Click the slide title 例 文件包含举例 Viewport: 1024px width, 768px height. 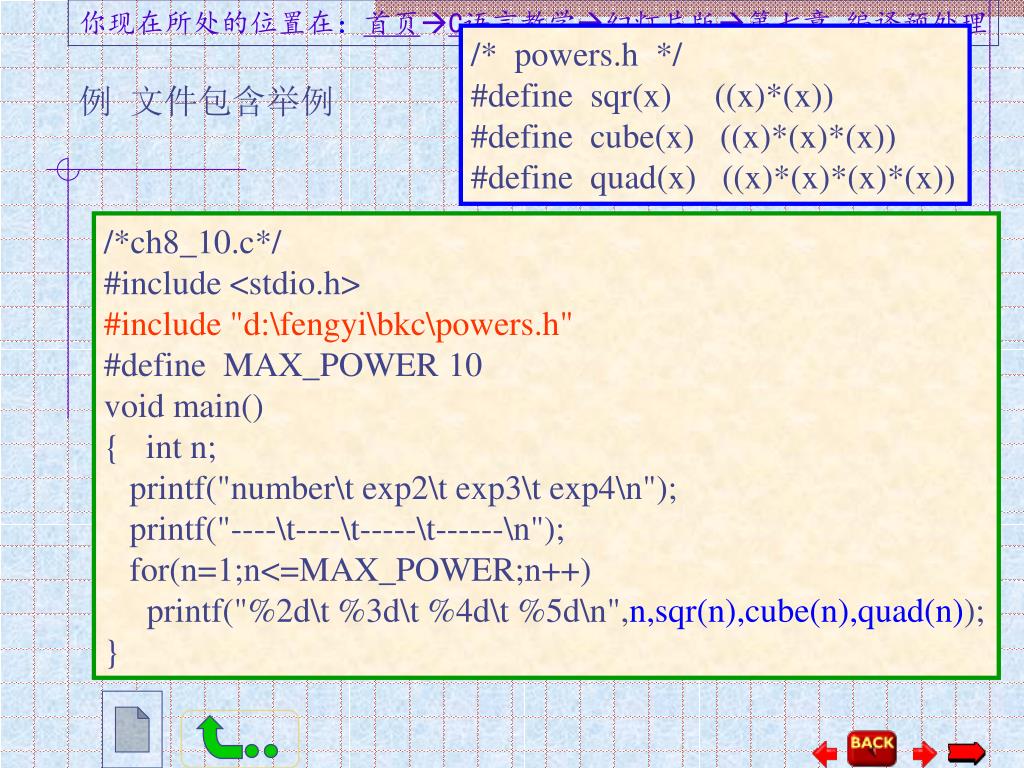point(206,102)
